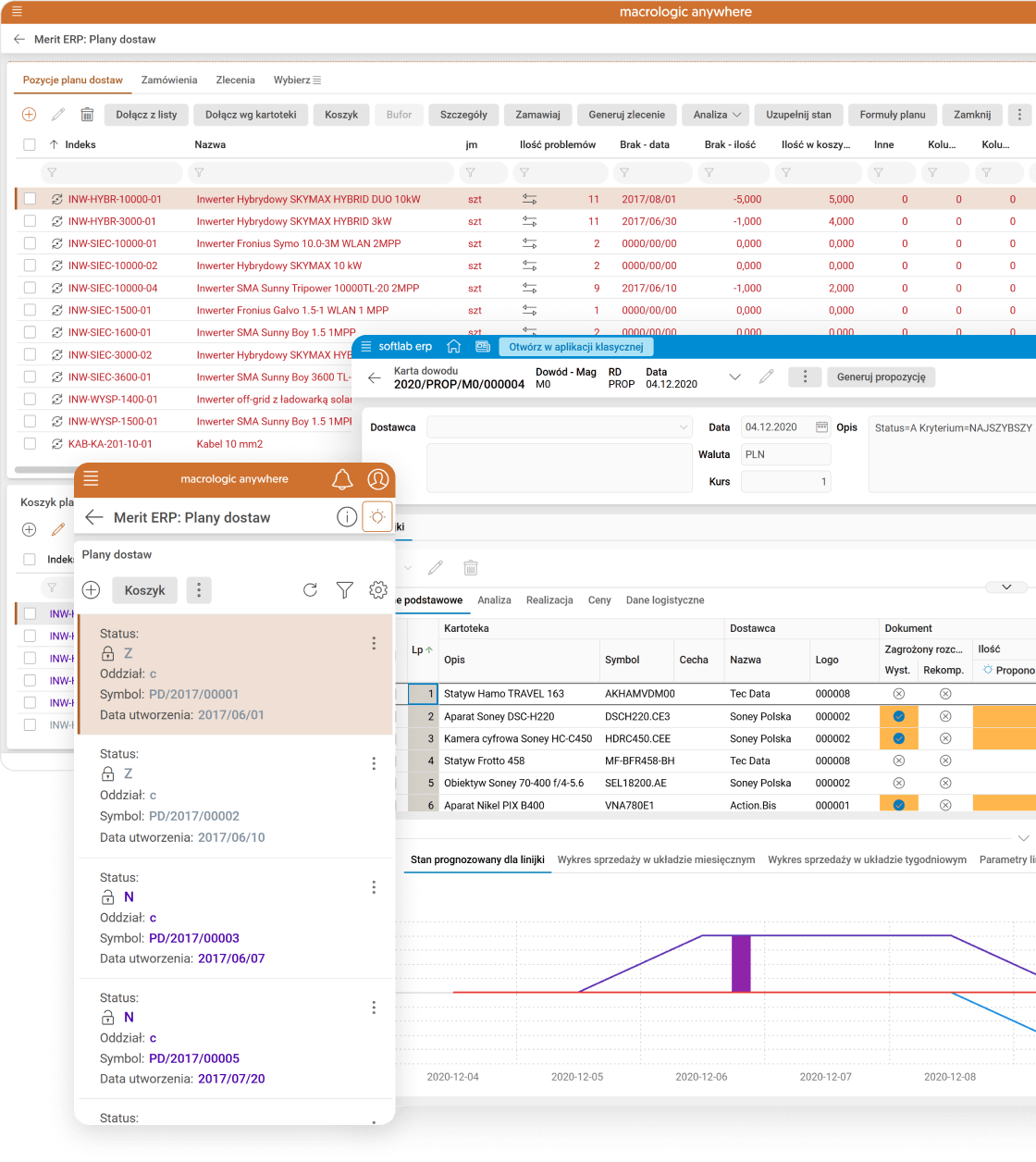
Task: Expand the Analiza dropdown button
Action: [718, 115]
